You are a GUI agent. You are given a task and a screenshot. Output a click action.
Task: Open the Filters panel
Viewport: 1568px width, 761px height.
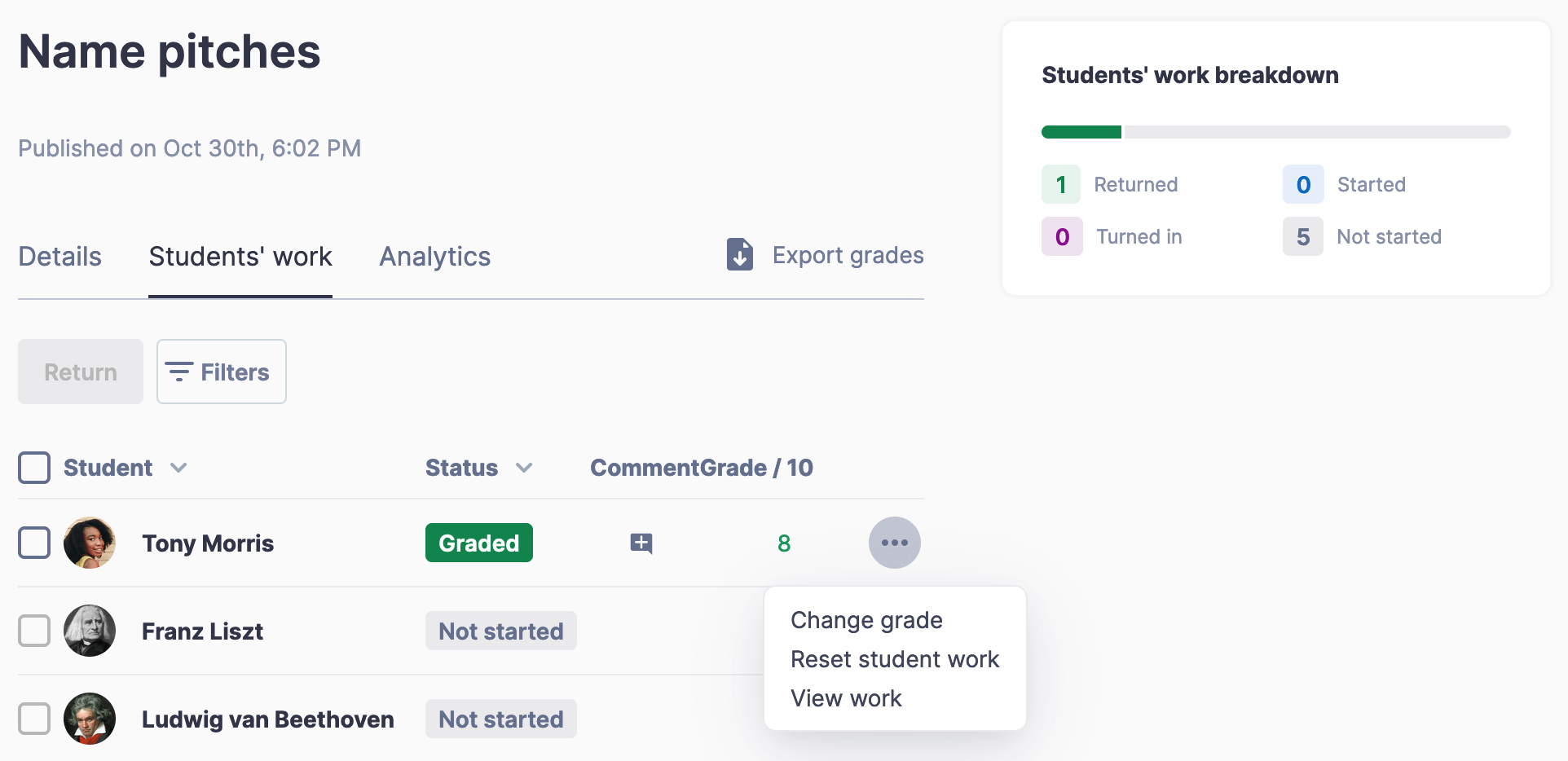(x=221, y=372)
